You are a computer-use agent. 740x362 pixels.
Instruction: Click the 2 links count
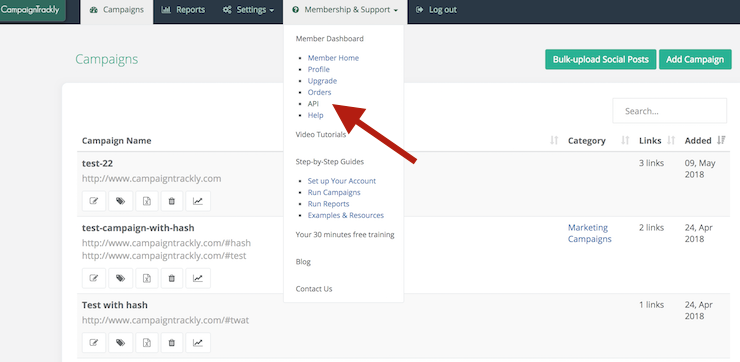(651, 227)
